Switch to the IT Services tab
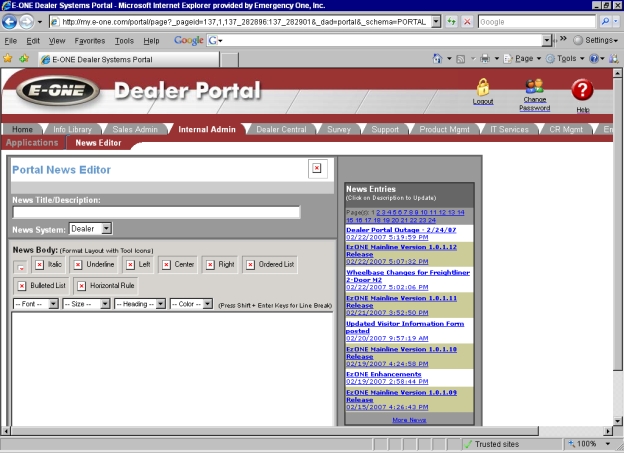This screenshot has width=624, height=453. tap(509, 129)
